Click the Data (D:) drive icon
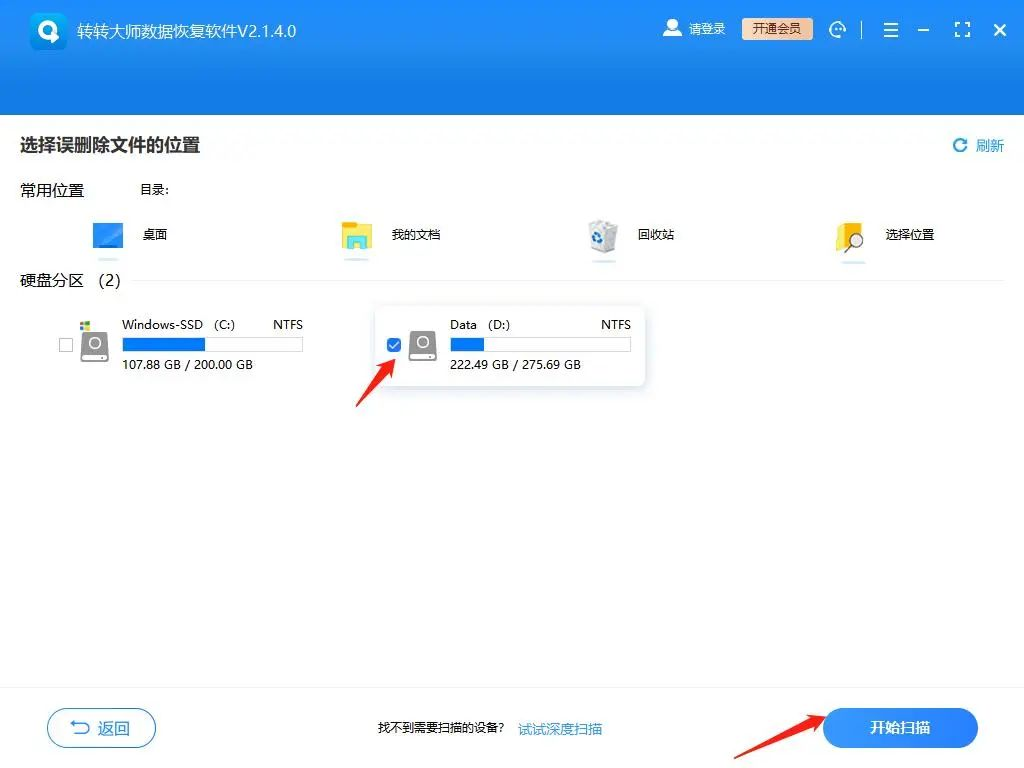This screenshot has height=768, width=1024. (x=423, y=344)
